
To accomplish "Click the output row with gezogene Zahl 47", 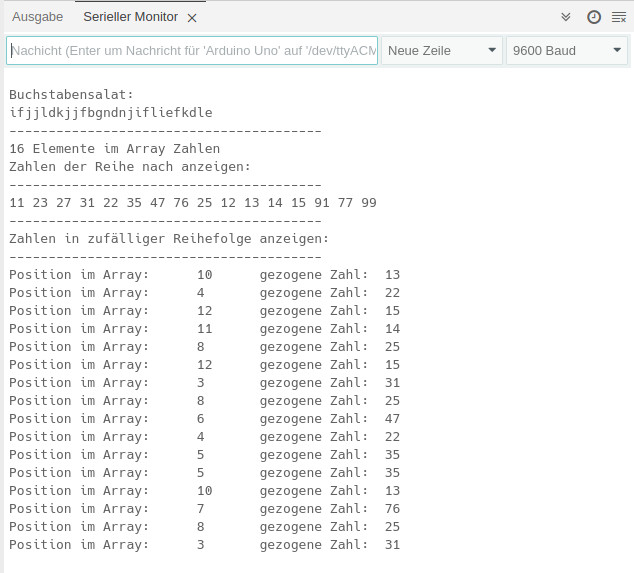I will 204,419.
